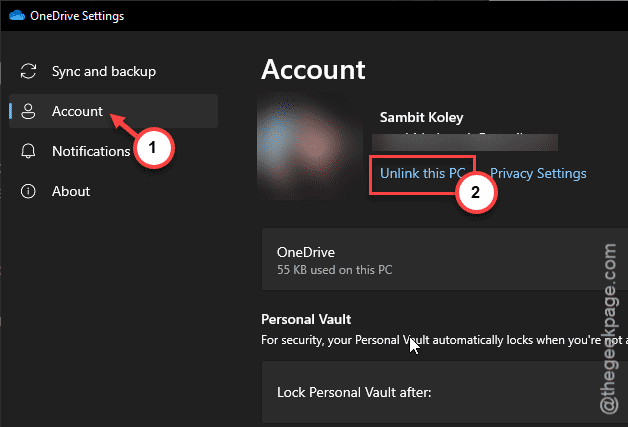This screenshot has height=427, width=628.
Task: Click the 55 KB used on this PC text
Action: 334,270
